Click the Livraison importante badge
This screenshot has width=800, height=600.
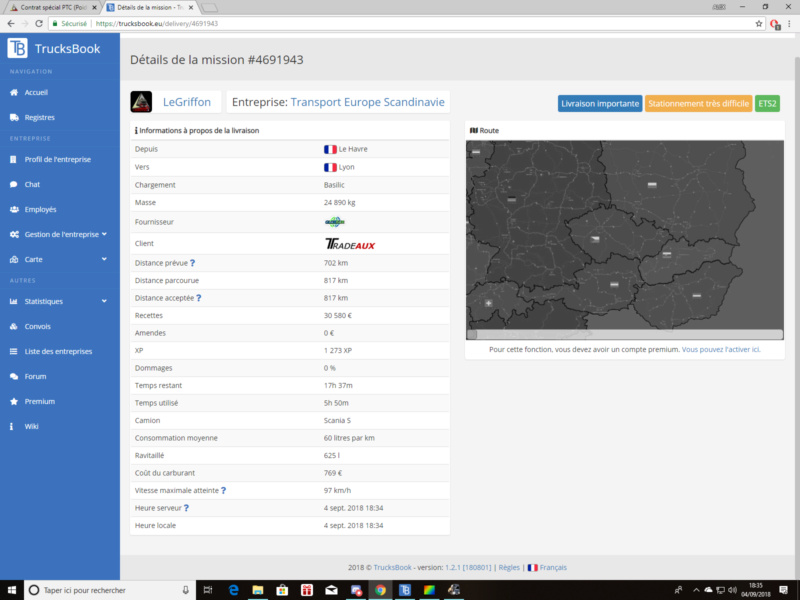click(x=600, y=104)
